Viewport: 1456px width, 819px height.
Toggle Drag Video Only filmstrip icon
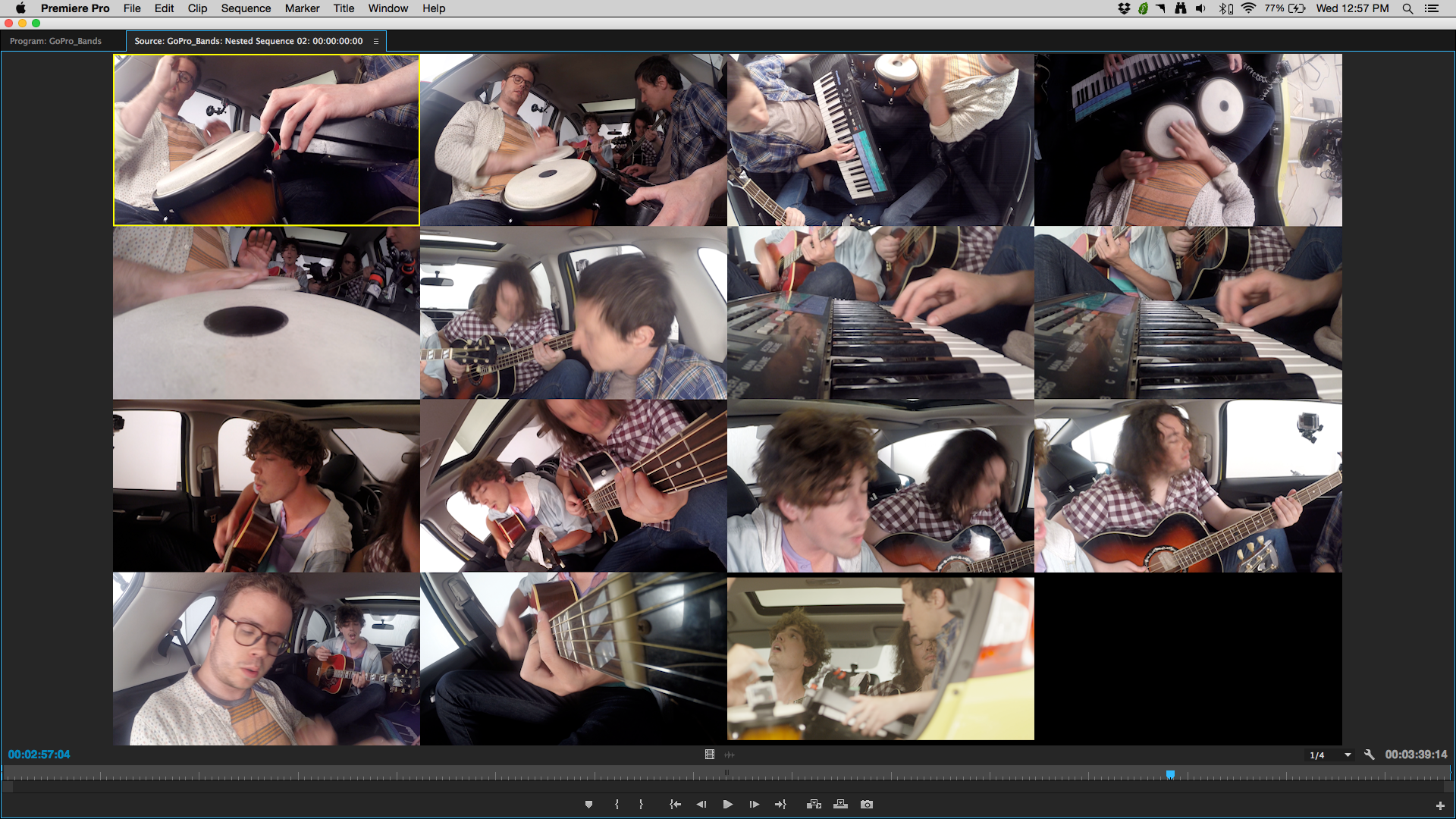pos(710,755)
